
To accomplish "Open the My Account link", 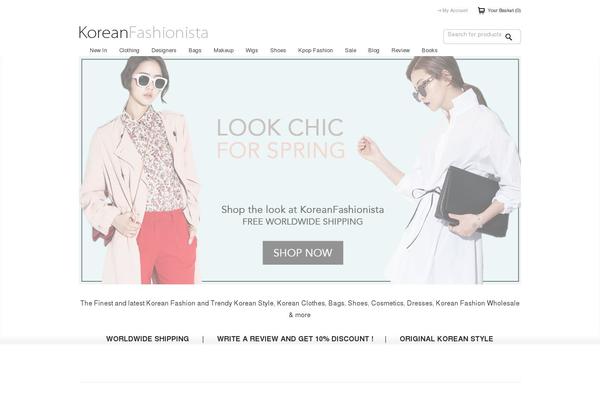I will [452, 11].
